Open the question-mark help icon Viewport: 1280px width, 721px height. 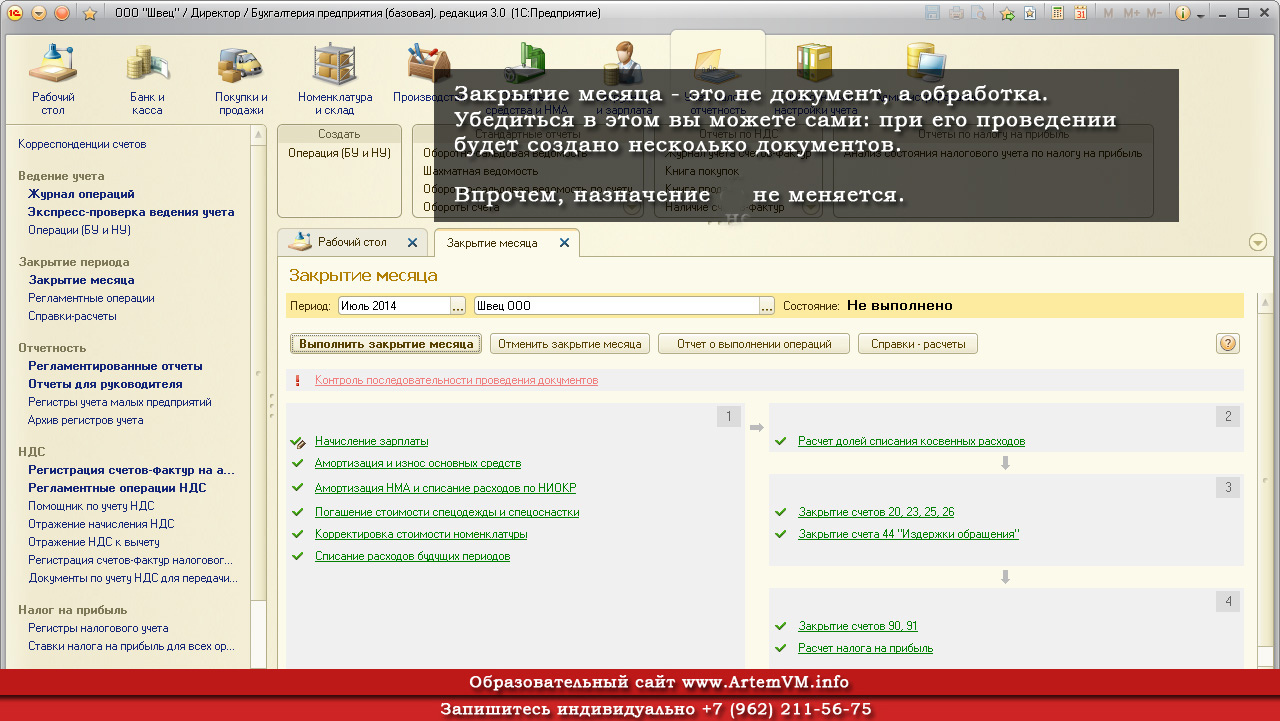pos(1228,344)
